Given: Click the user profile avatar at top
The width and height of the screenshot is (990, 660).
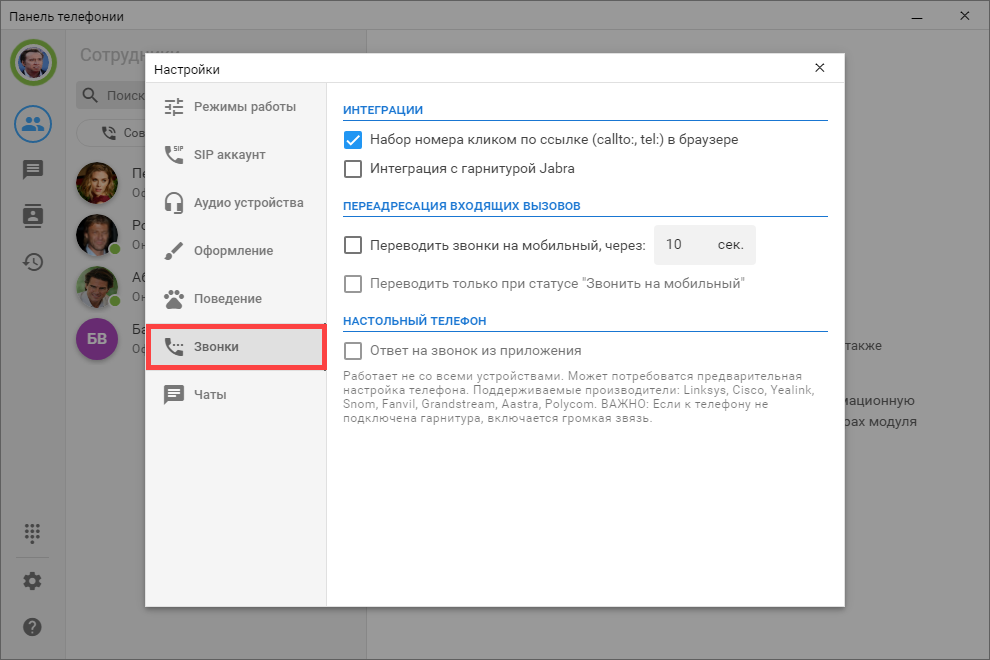Looking at the screenshot, I should pos(33,63).
